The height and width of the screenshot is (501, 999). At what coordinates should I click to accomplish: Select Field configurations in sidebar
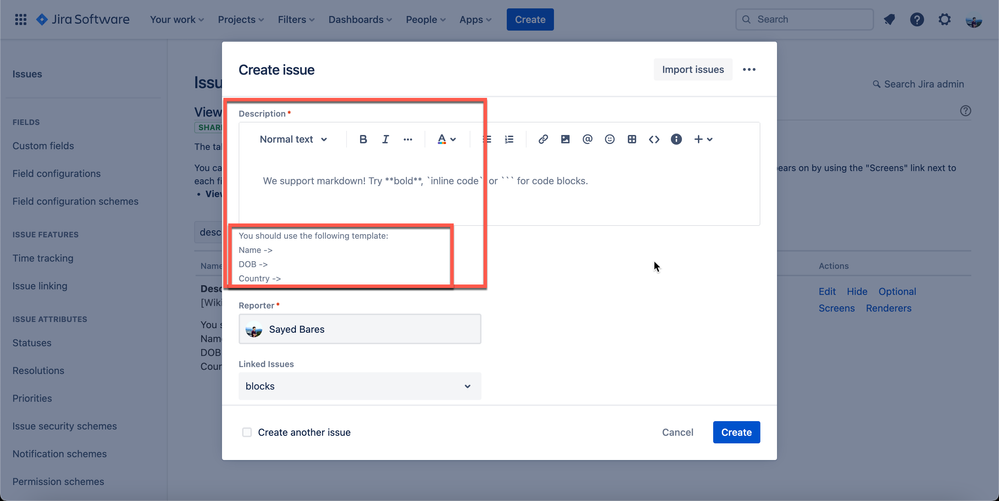click(57, 173)
